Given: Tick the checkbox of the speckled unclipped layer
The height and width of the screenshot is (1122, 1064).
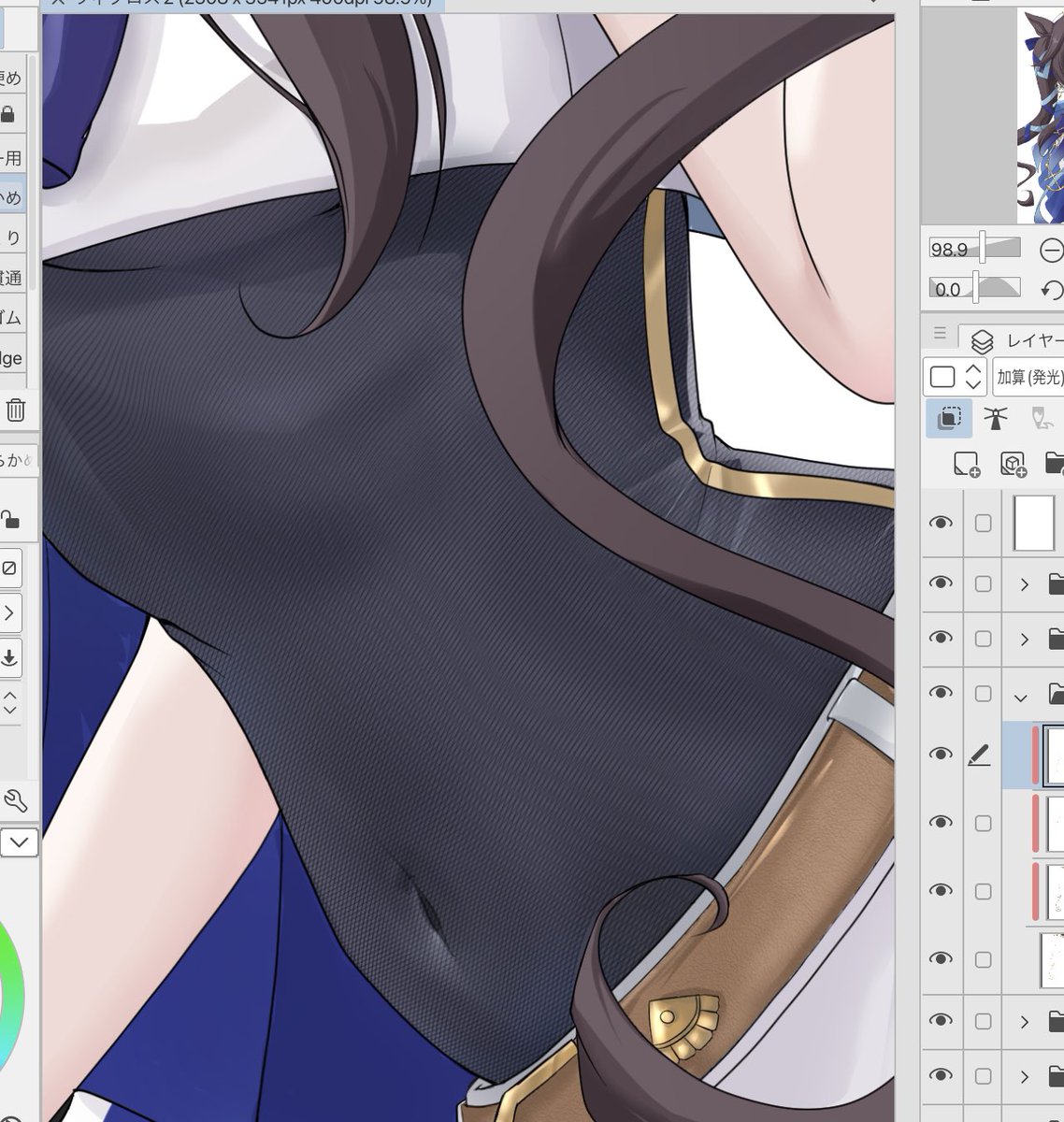Looking at the screenshot, I should 983,960.
